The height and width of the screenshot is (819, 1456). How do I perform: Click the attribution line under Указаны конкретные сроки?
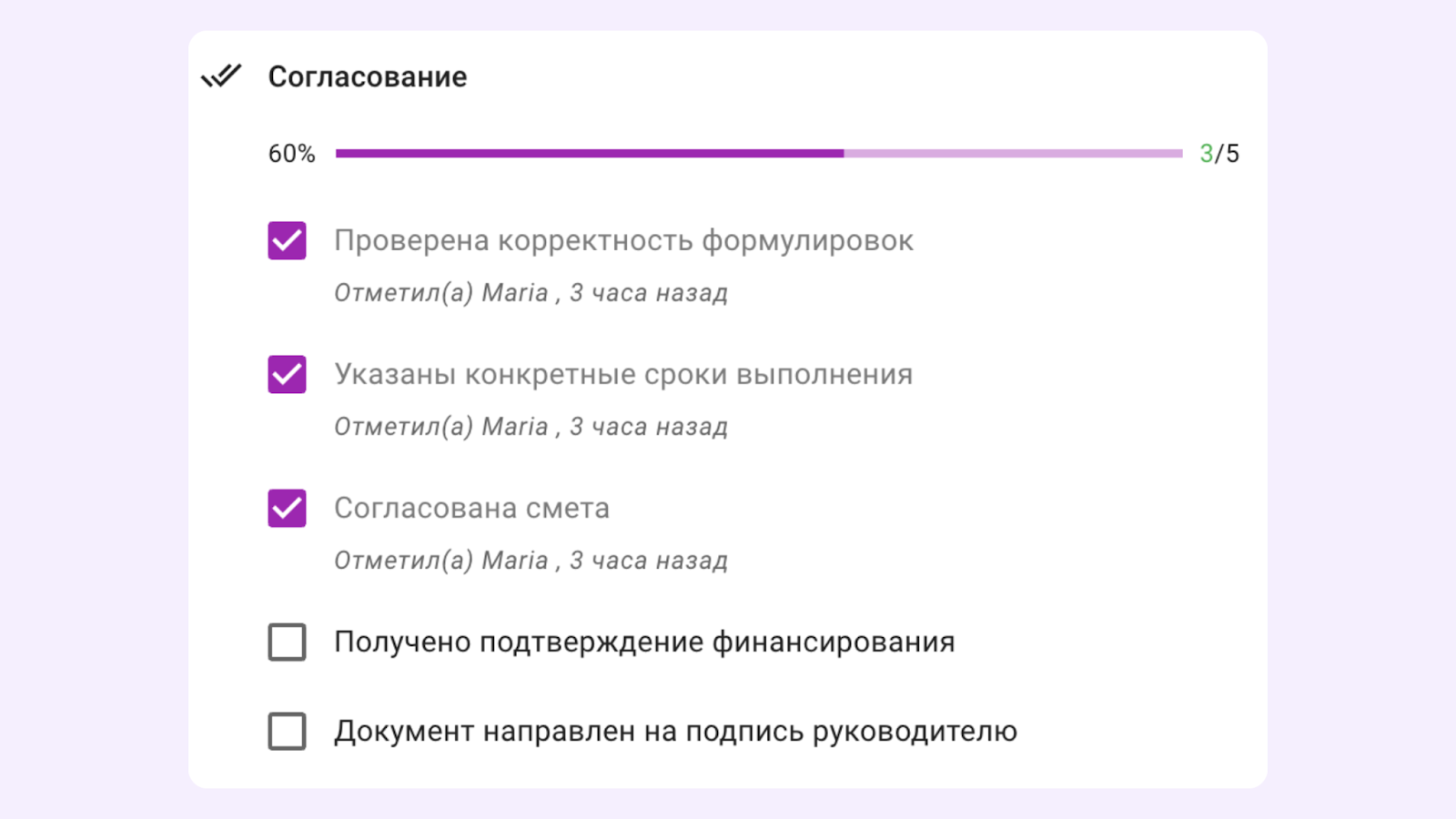point(531,426)
